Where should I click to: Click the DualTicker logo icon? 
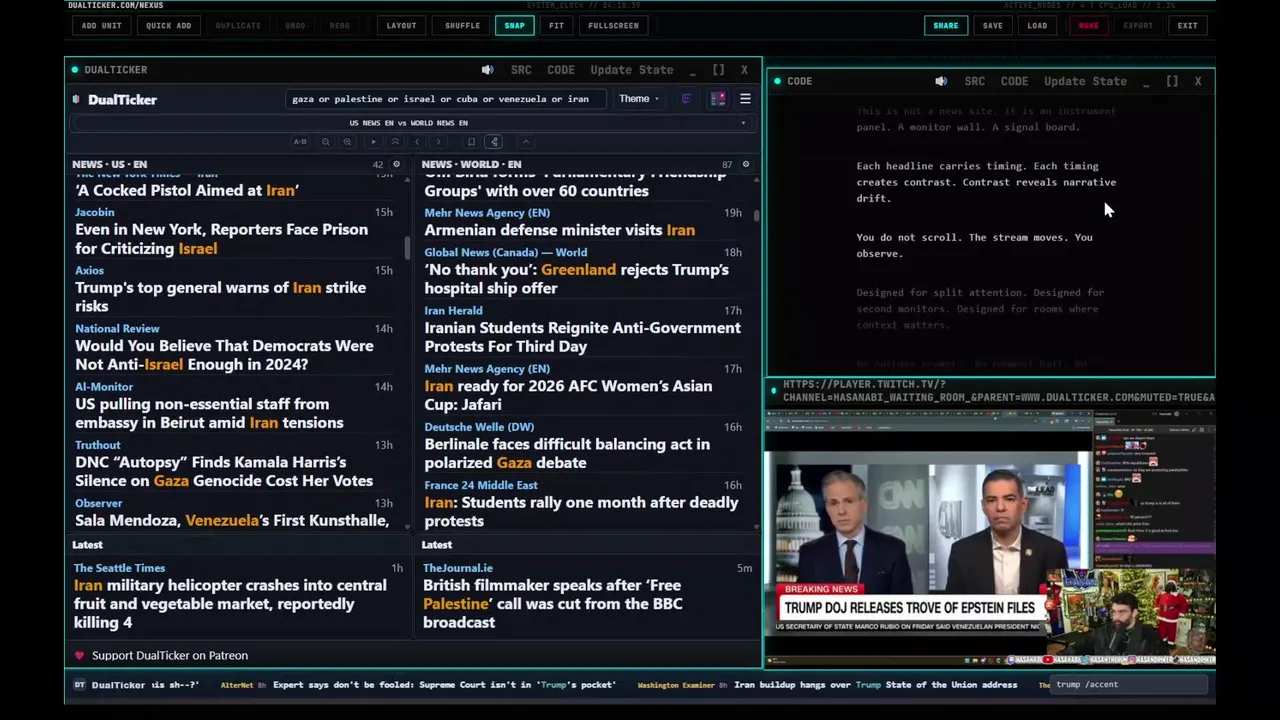click(x=76, y=99)
